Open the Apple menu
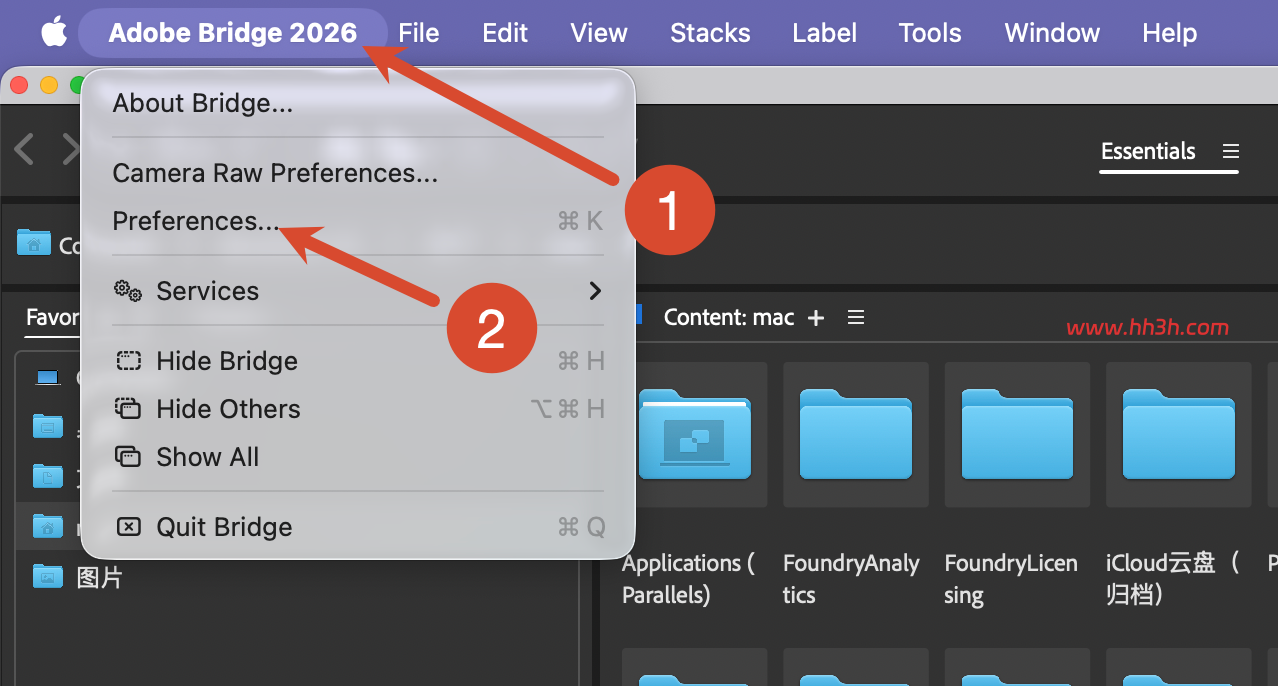 point(54,32)
